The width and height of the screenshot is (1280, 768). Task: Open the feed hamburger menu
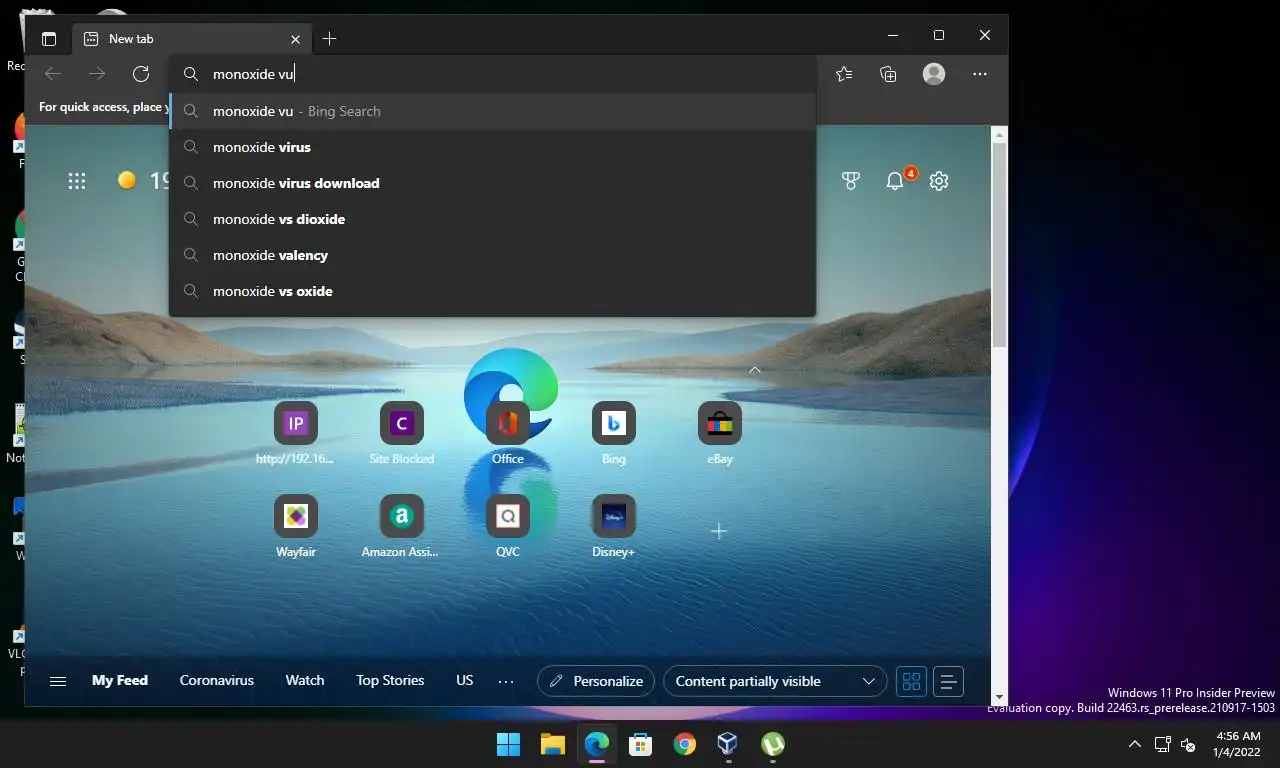pyautogui.click(x=58, y=681)
